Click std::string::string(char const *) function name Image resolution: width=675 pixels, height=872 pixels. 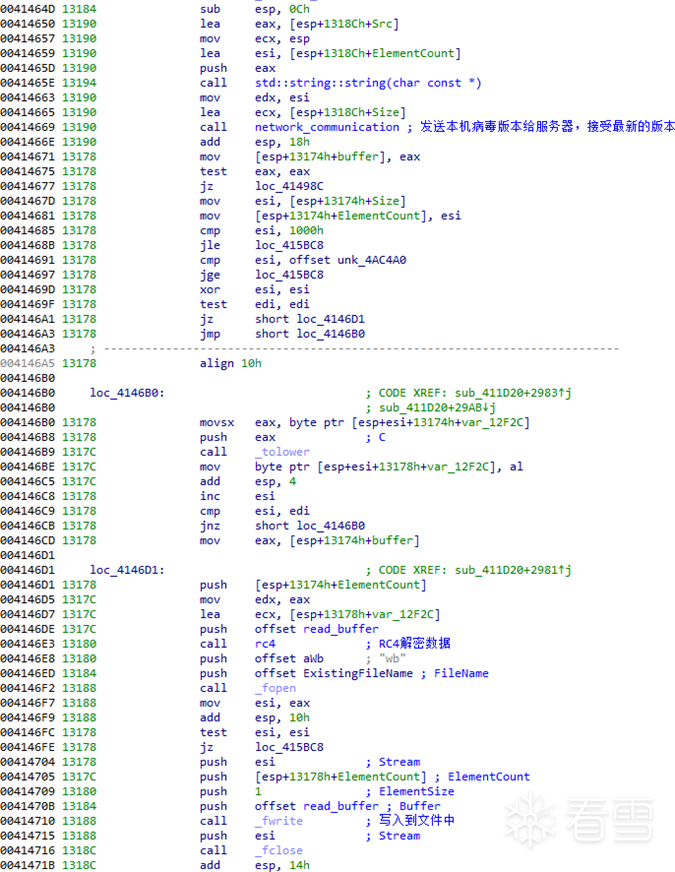coord(368,83)
